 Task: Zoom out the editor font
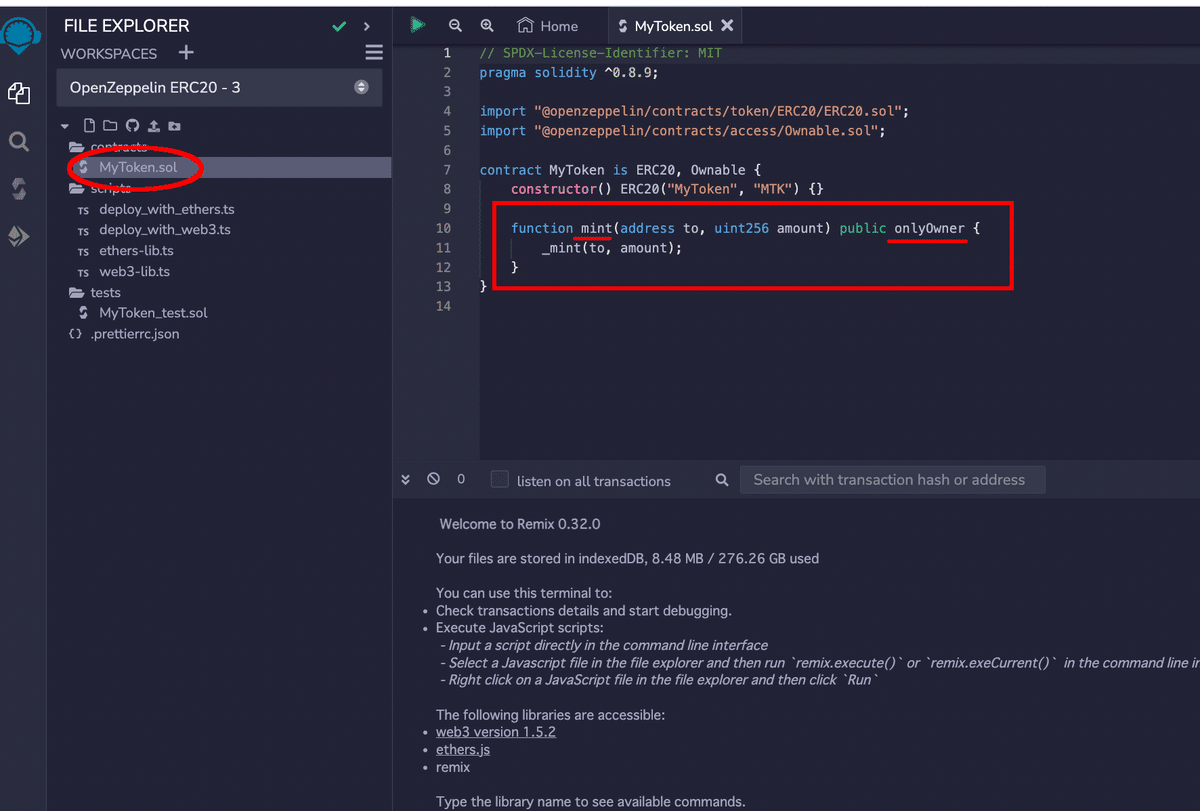tap(456, 26)
